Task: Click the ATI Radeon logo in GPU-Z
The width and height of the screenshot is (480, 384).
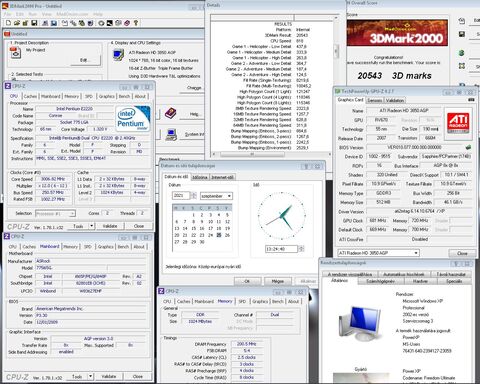Action: point(458,123)
